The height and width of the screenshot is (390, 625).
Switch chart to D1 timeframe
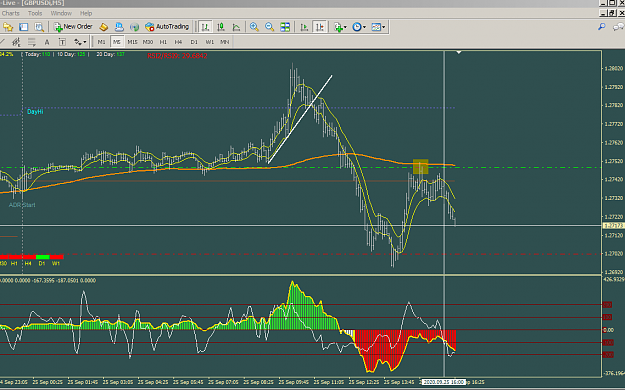pos(194,42)
